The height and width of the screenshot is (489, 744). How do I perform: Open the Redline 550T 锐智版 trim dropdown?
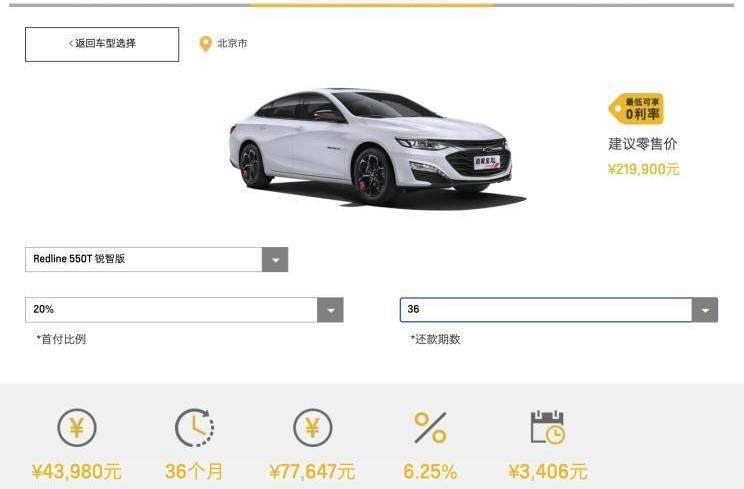[156, 259]
